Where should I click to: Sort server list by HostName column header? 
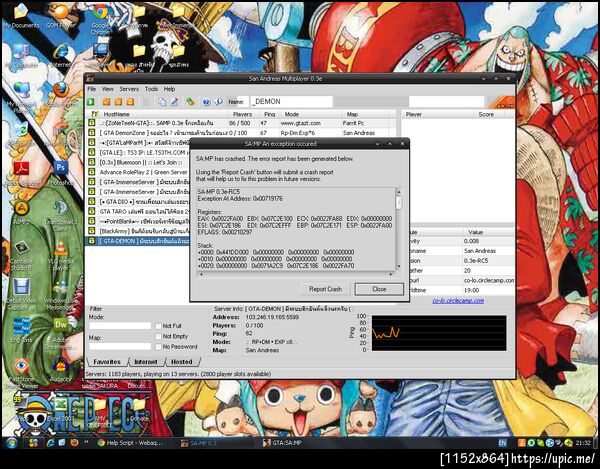pyautogui.click(x=165, y=114)
